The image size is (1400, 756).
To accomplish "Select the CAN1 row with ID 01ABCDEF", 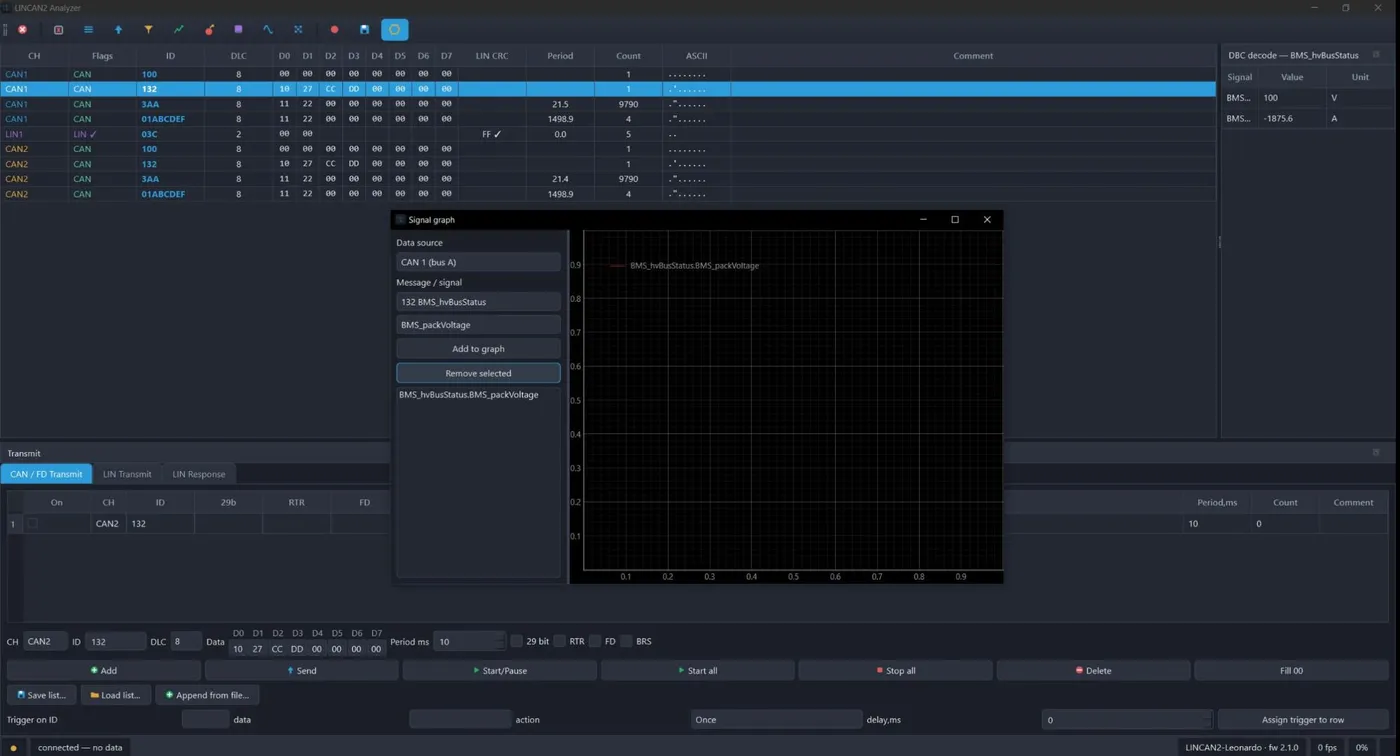I will coord(608,119).
